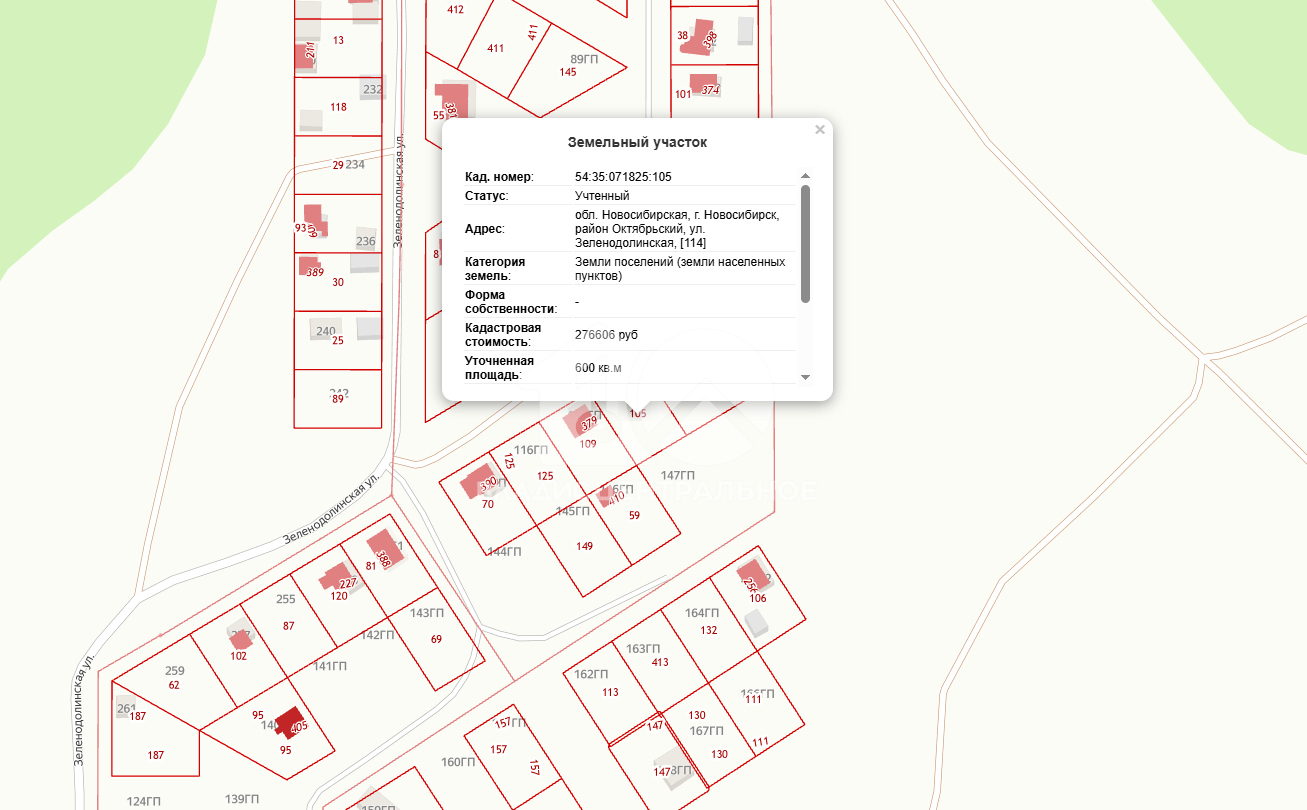Select parcel 109 on the map
The width and height of the screenshot is (1307, 810).
(588, 444)
